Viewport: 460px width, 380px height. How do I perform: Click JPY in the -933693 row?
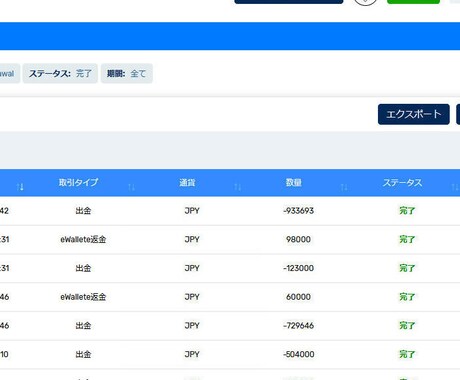coord(192,211)
